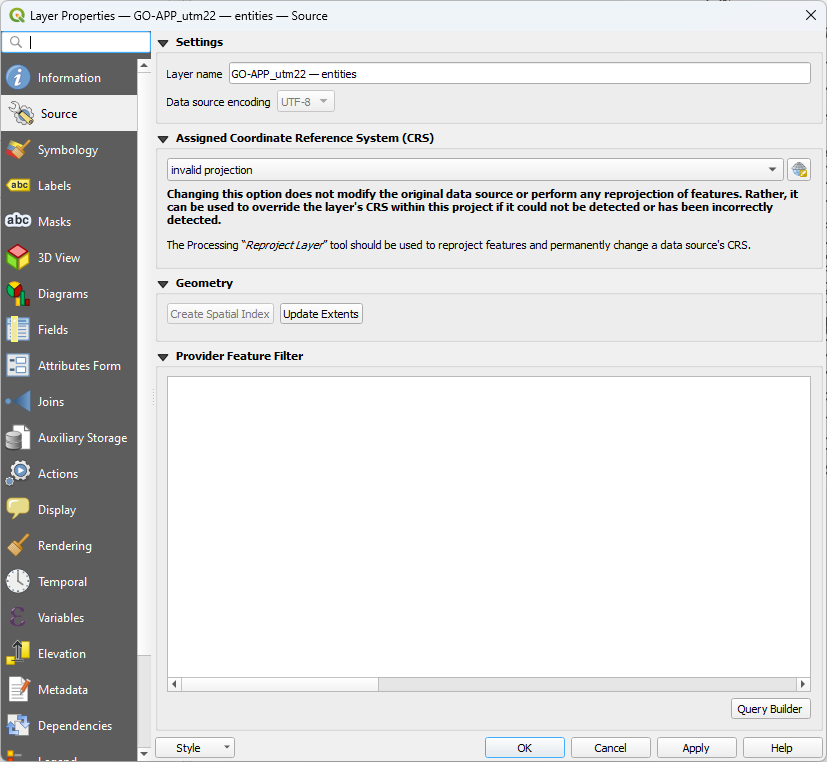Open the Symbology panel
The height and width of the screenshot is (762, 827).
(69, 149)
